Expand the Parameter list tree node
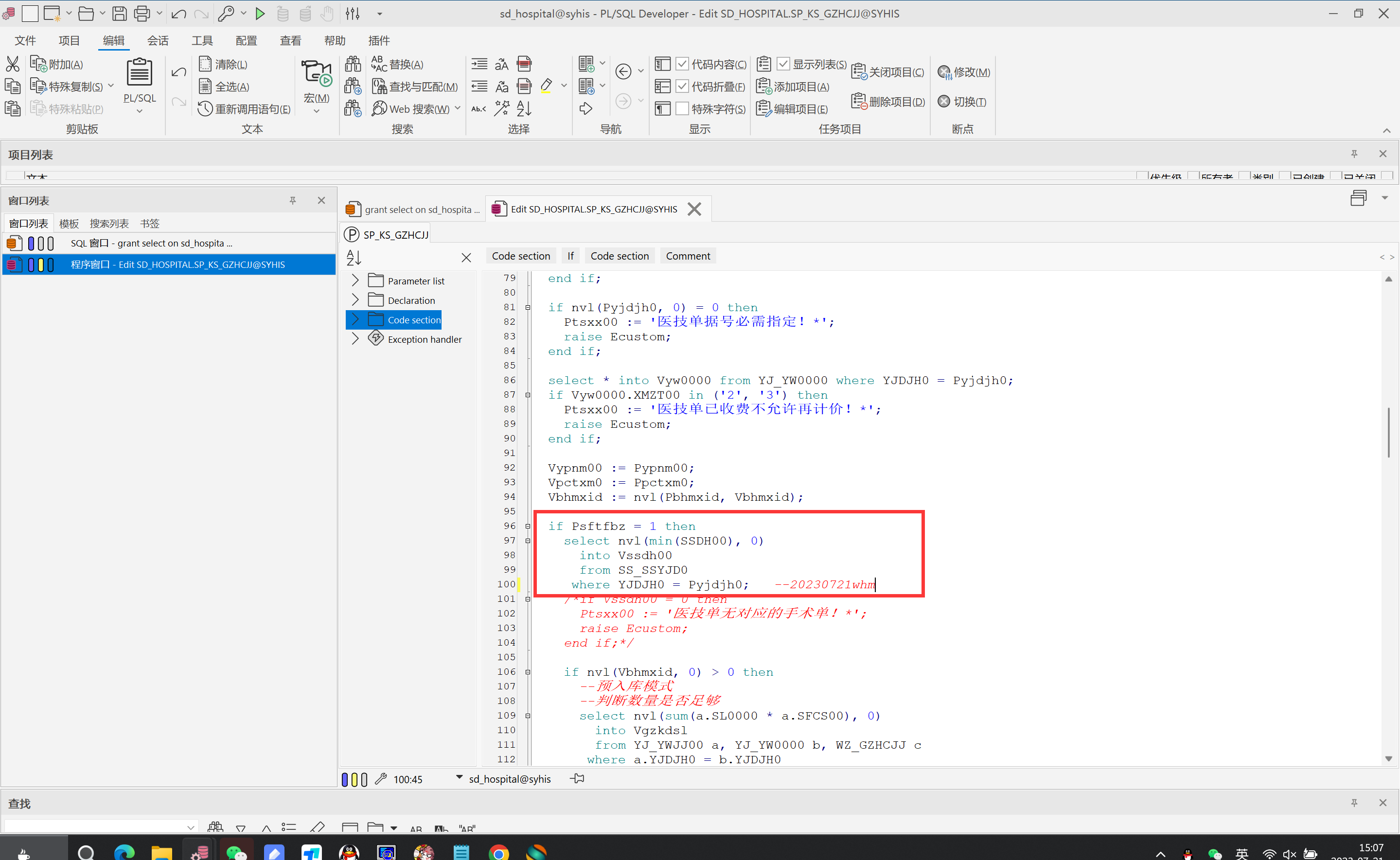The width and height of the screenshot is (1400, 860). click(x=355, y=281)
